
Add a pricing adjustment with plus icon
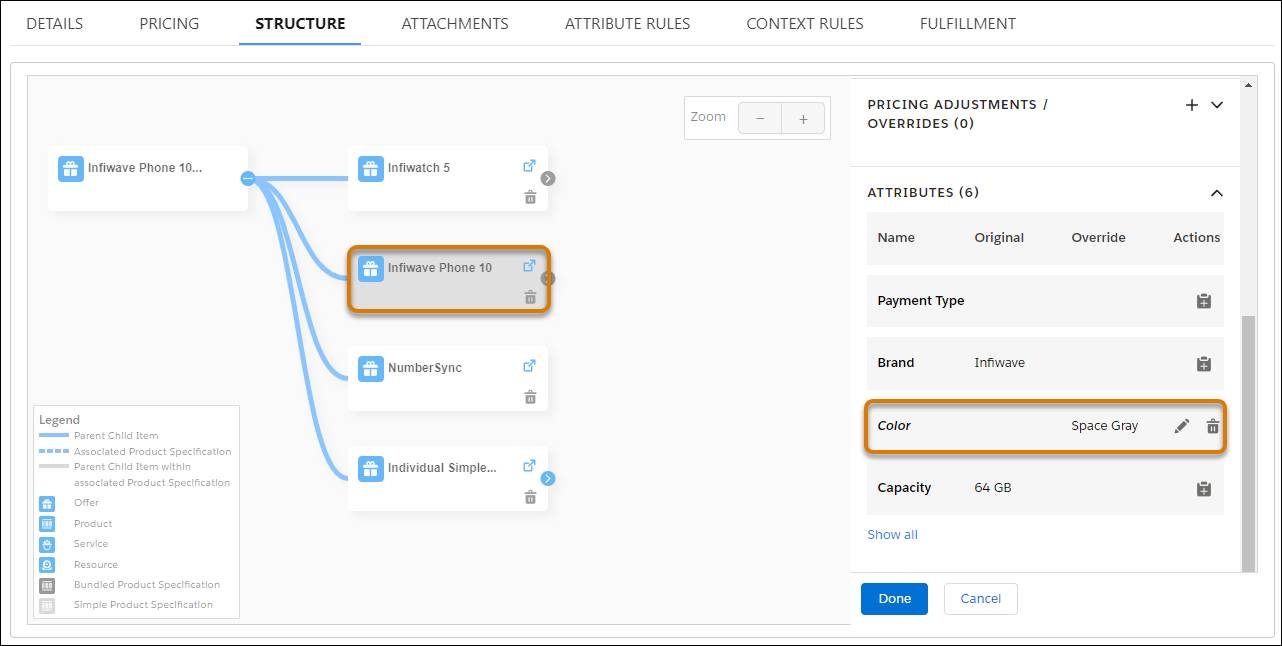(x=1191, y=105)
